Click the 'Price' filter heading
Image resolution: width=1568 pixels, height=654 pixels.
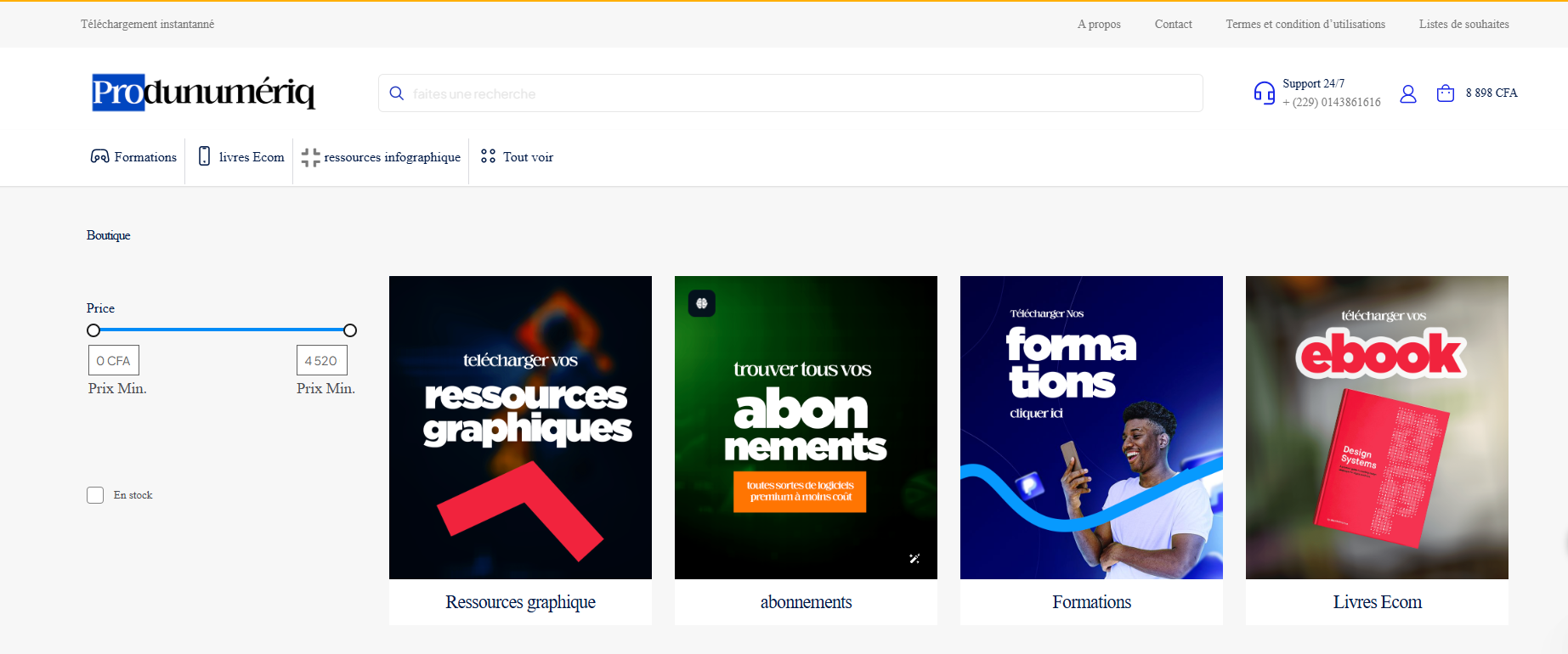100,308
